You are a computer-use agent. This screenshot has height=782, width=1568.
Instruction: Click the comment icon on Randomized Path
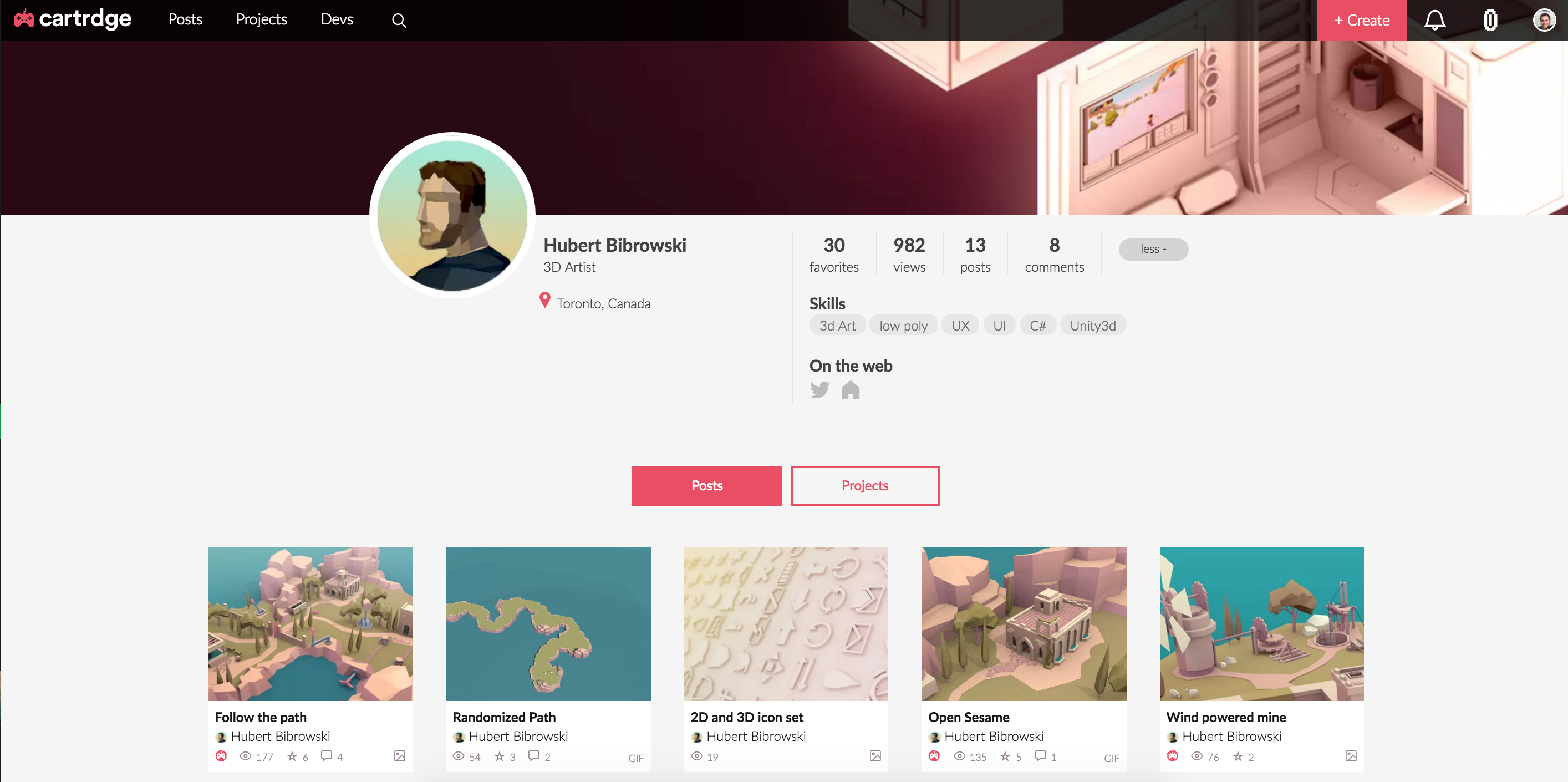click(534, 756)
